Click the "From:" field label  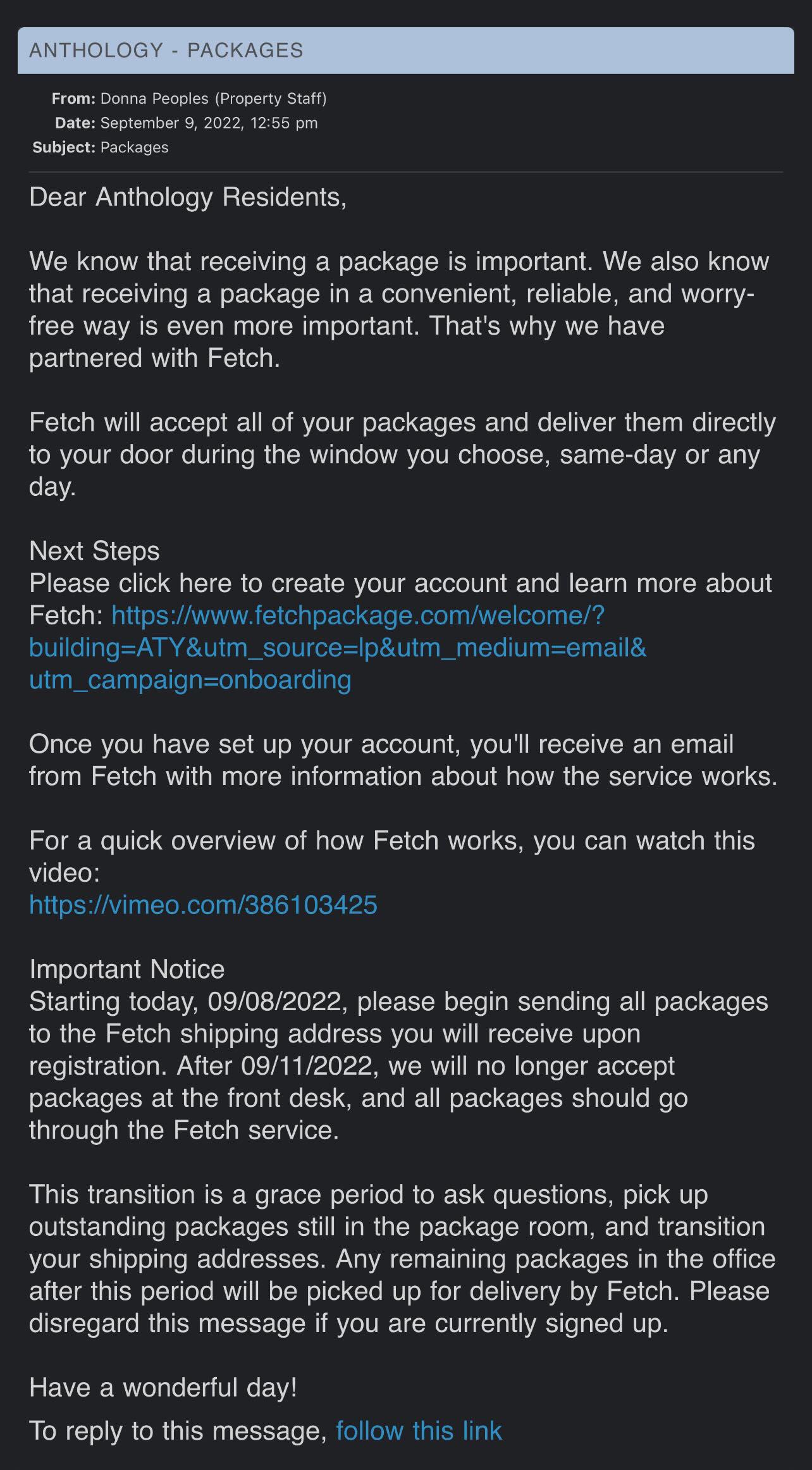click(73, 99)
